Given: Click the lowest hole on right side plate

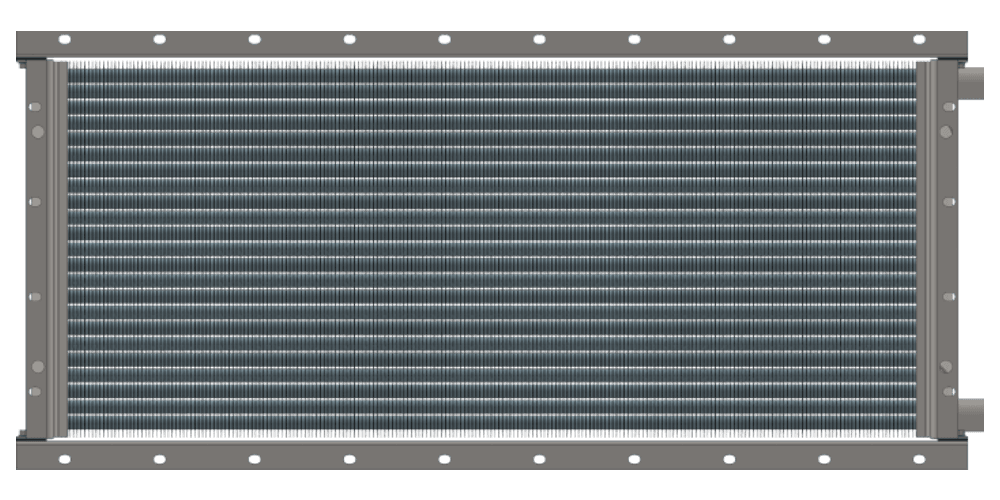Looking at the screenshot, I should (948, 391).
